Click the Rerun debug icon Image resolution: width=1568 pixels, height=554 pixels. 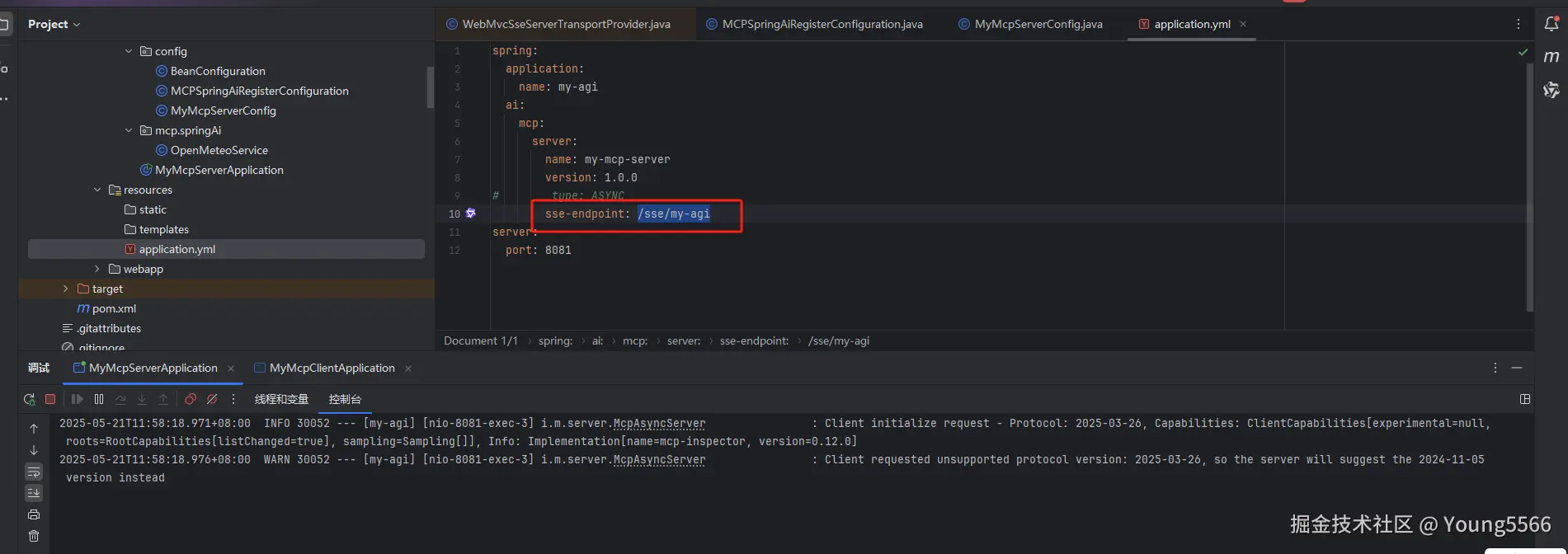click(30, 399)
